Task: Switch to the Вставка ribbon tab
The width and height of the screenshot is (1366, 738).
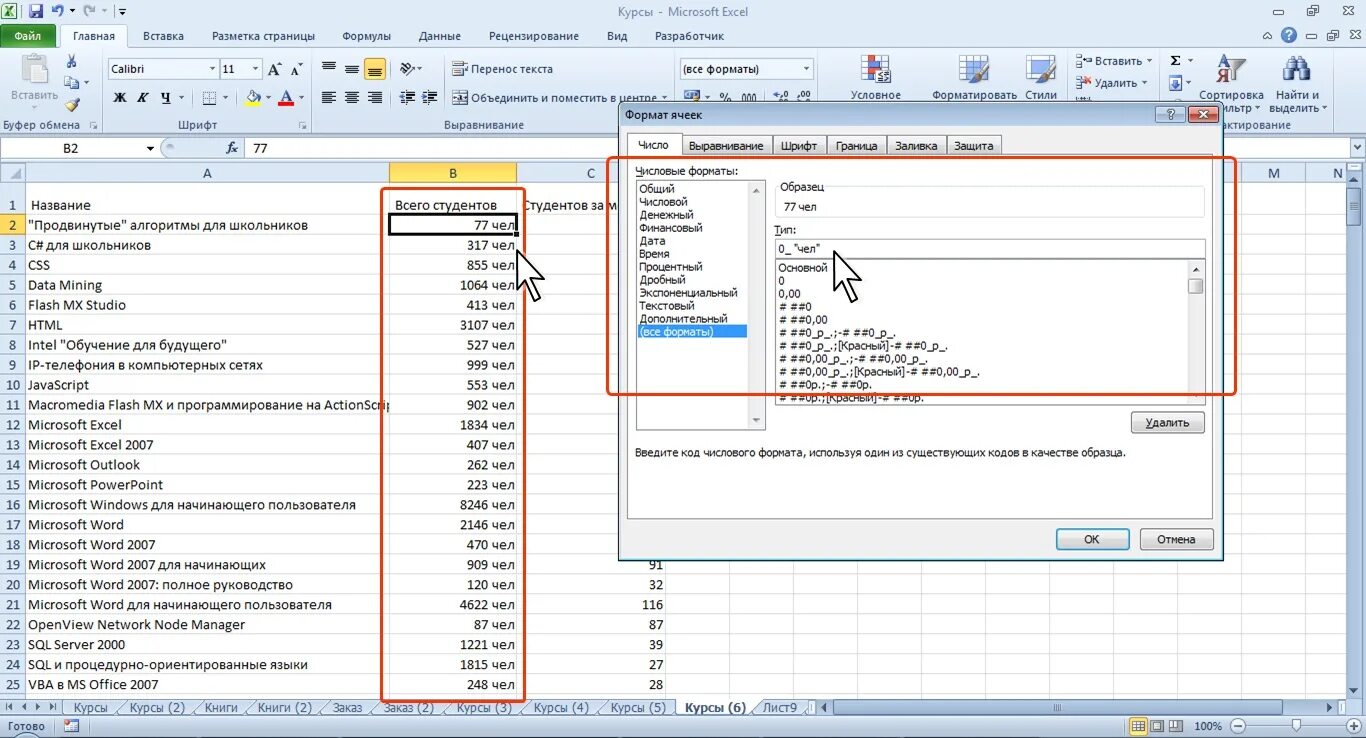Action: click(163, 36)
